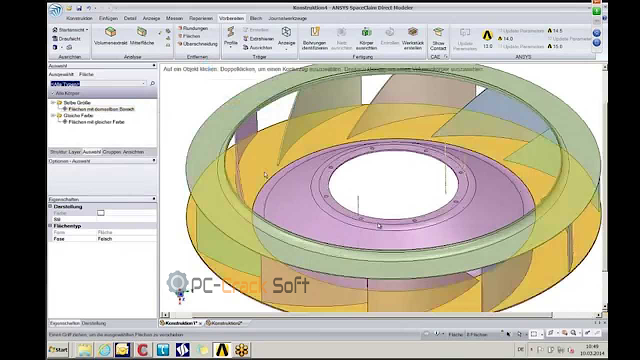Viewport: 640px width, 360px height.
Task: Click the red C taskbar icon
Action: coord(142,350)
